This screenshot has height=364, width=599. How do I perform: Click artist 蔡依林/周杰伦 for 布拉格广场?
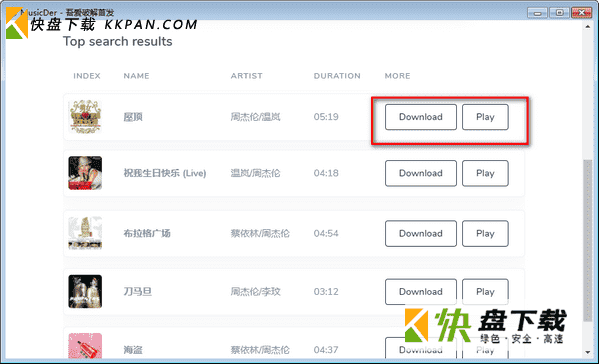pos(260,233)
